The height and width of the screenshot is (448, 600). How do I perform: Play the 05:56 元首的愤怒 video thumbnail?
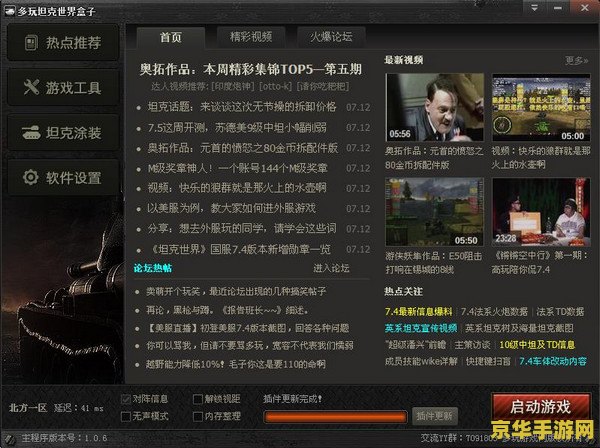434,107
